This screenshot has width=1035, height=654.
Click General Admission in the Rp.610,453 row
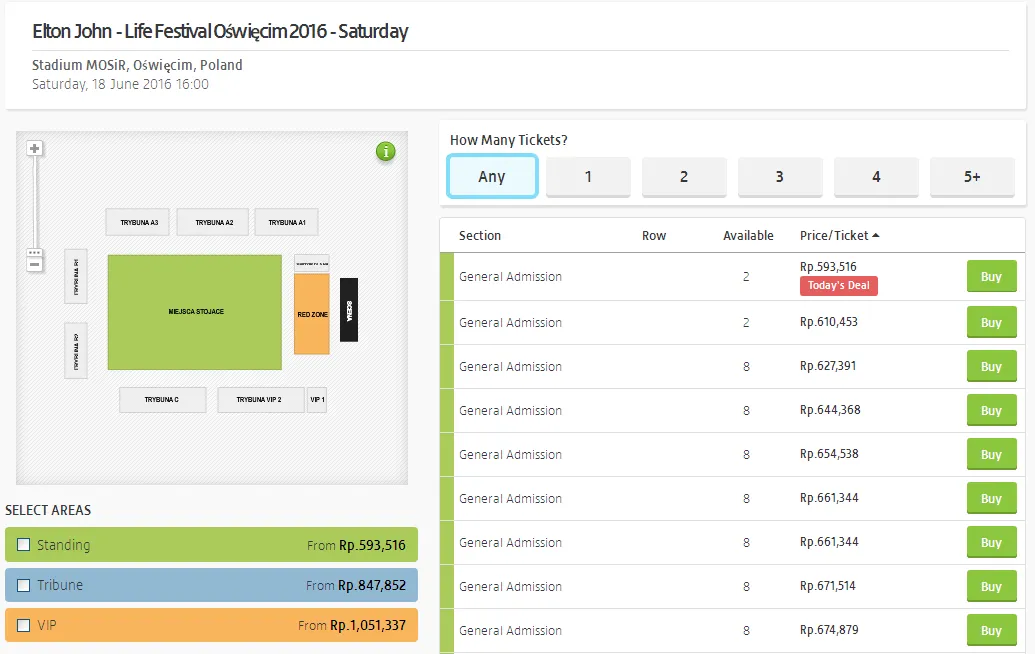[510, 323]
